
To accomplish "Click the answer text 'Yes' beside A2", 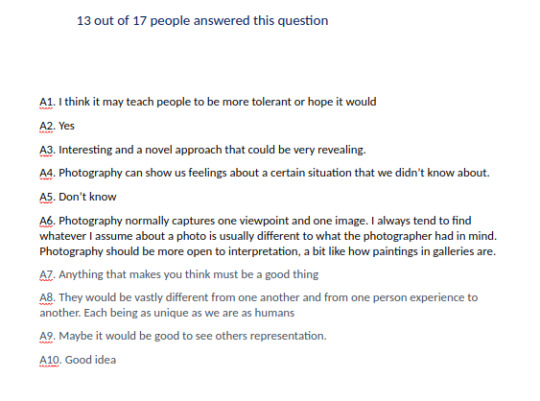I will click(66, 126).
